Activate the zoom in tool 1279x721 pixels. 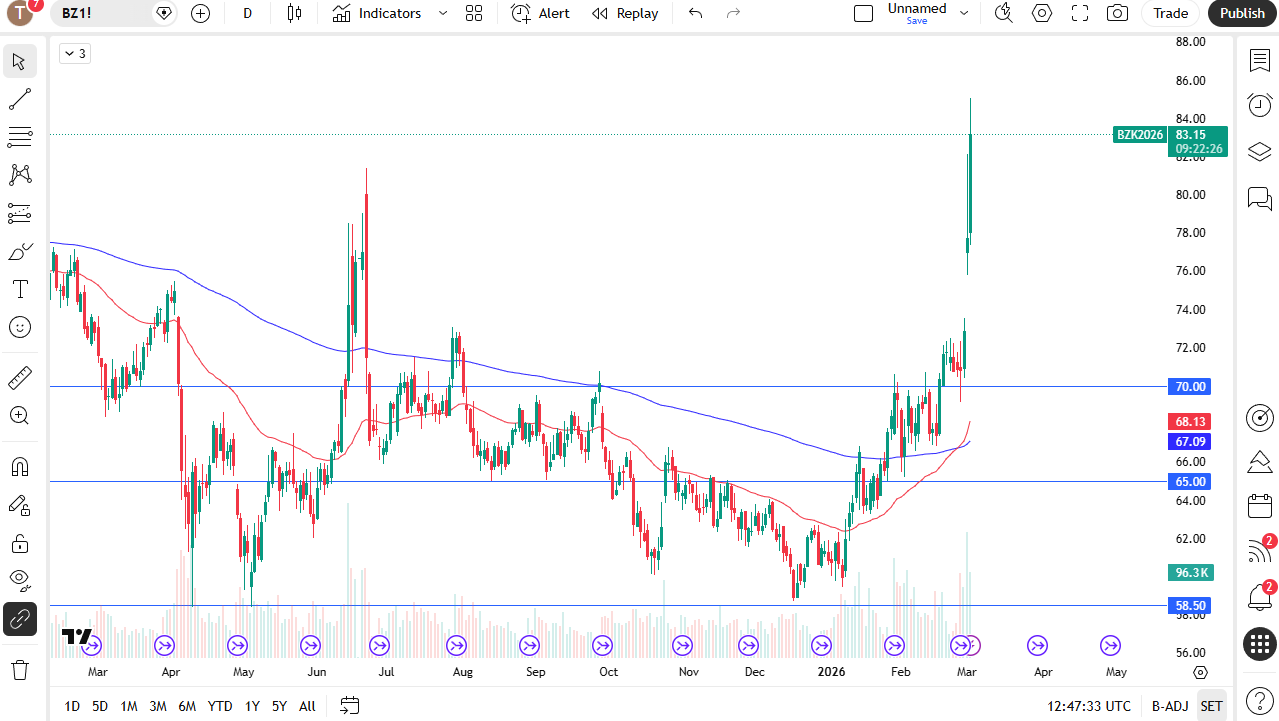click(x=20, y=416)
